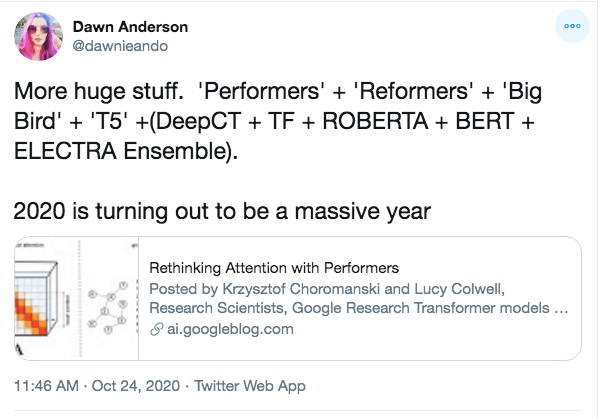Click the word 'ROBERTA' in the tweet
Viewport: 605px width, 419px height.
(375, 121)
